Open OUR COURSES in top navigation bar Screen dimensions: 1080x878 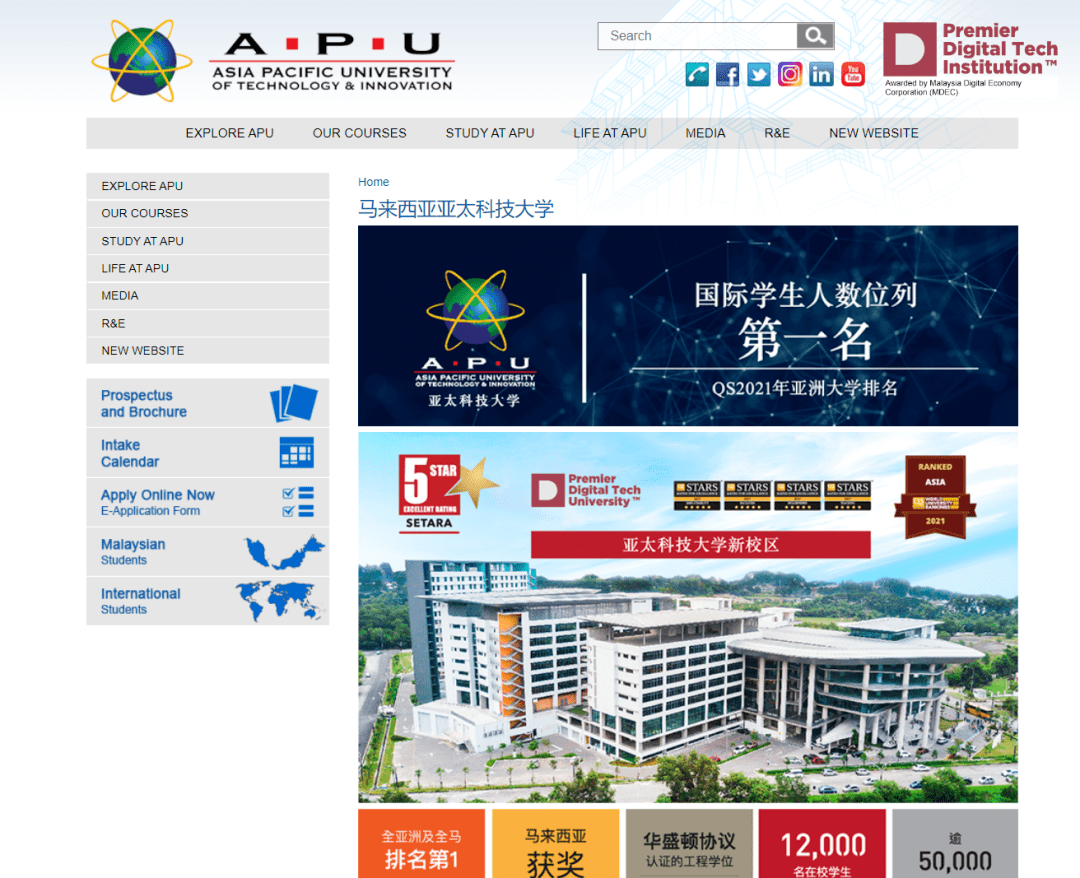(x=360, y=133)
